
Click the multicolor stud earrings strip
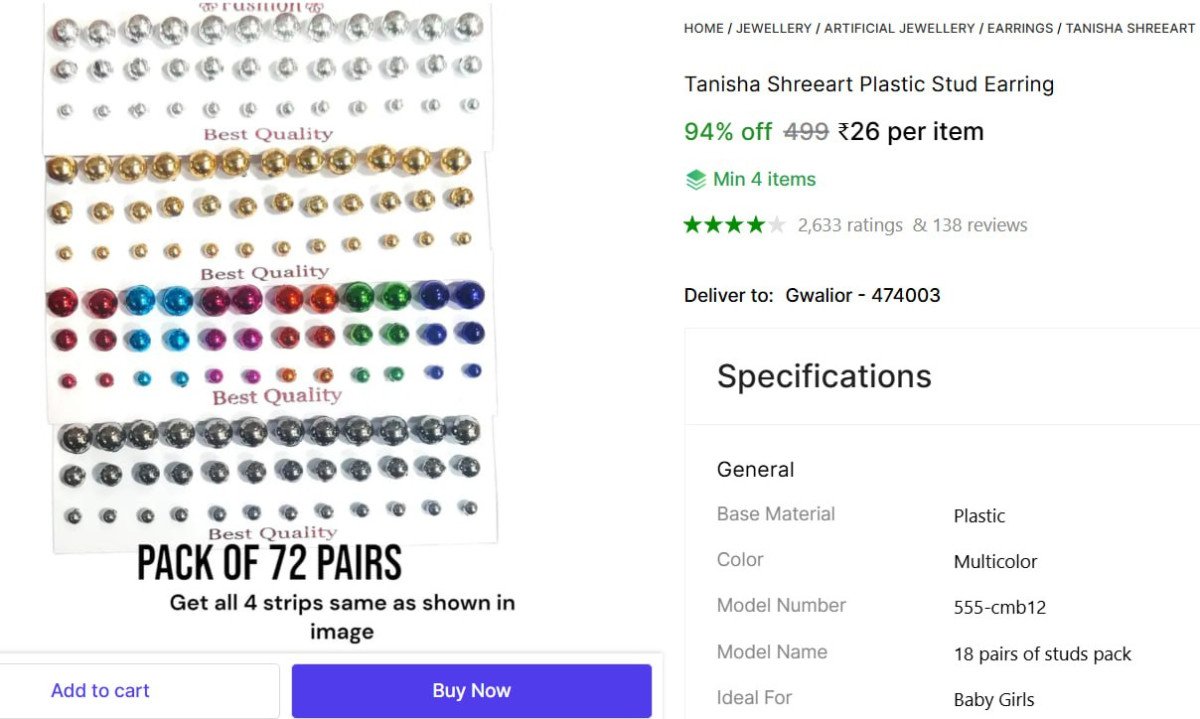(x=266, y=335)
